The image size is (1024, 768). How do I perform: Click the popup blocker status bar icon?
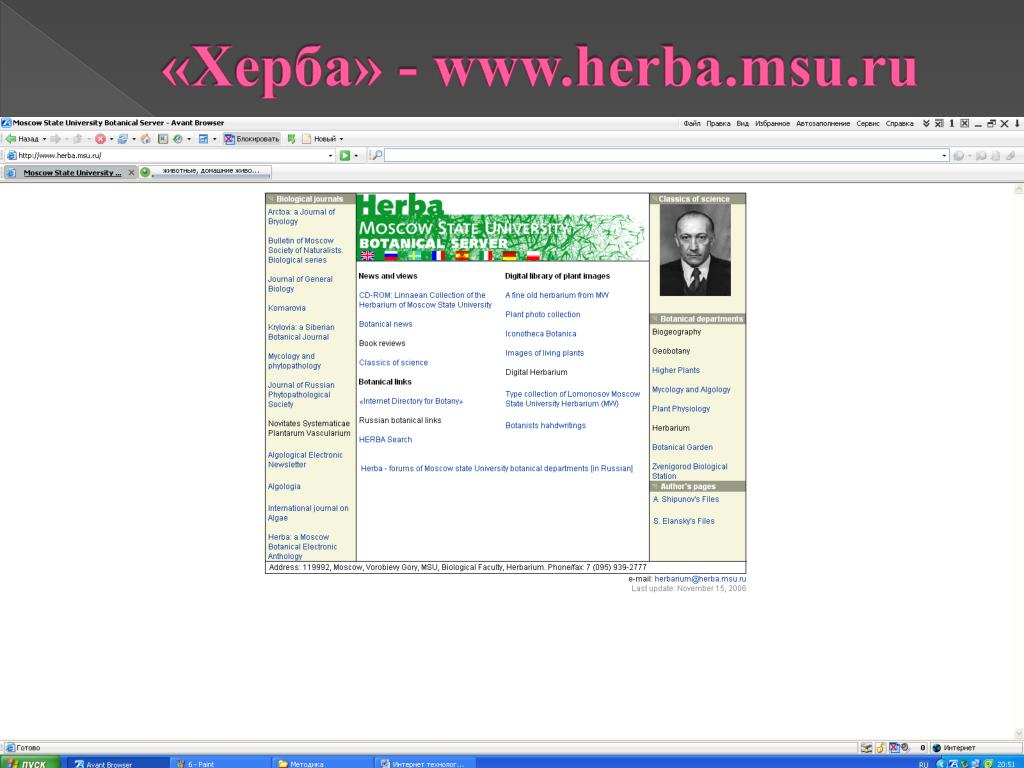[x=894, y=748]
